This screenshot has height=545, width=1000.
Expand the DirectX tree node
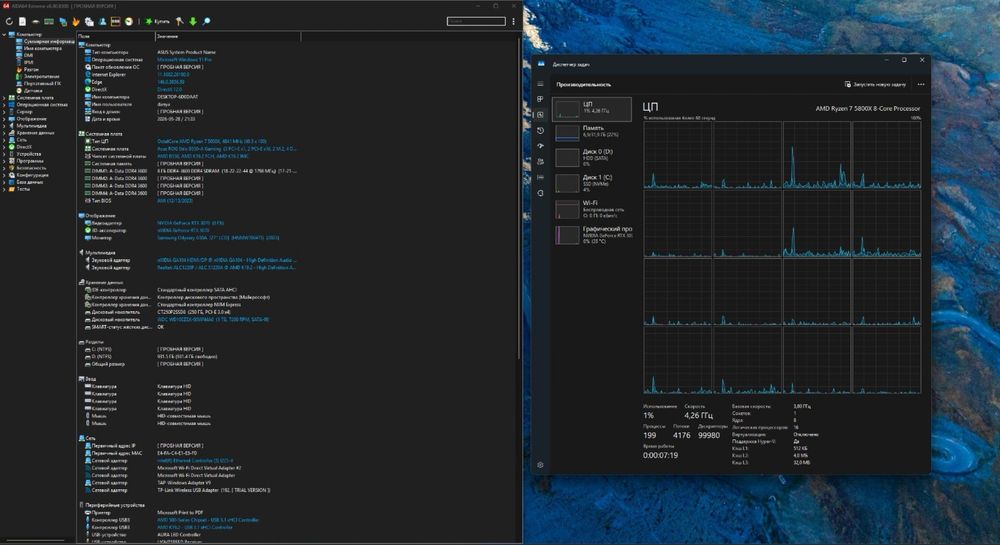pyautogui.click(x=4, y=147)
